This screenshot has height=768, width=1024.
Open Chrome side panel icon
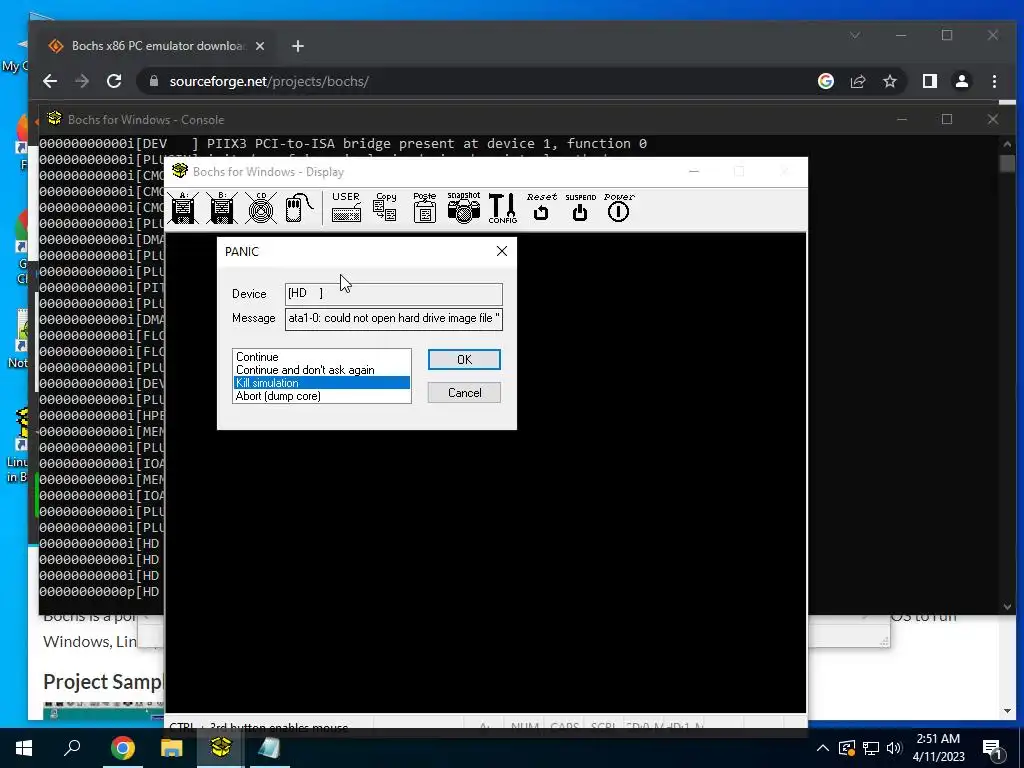(929, 81)
